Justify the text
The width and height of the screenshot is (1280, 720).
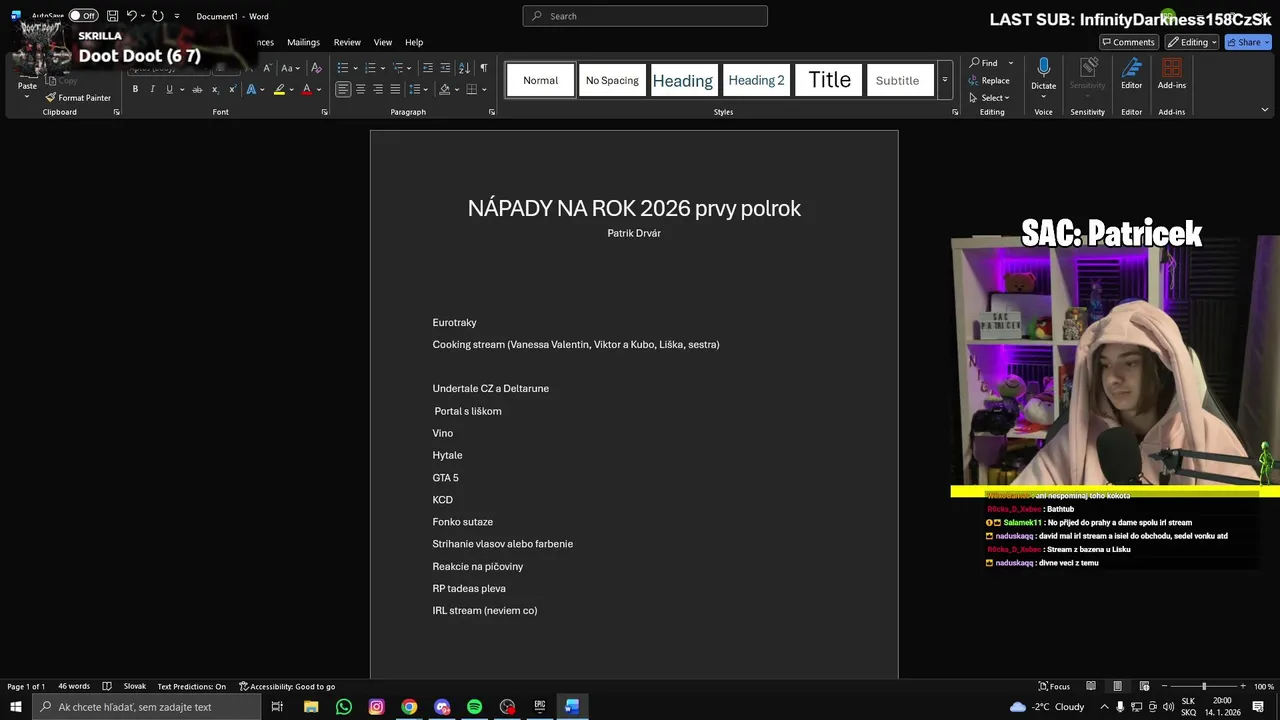pos(395,89)
